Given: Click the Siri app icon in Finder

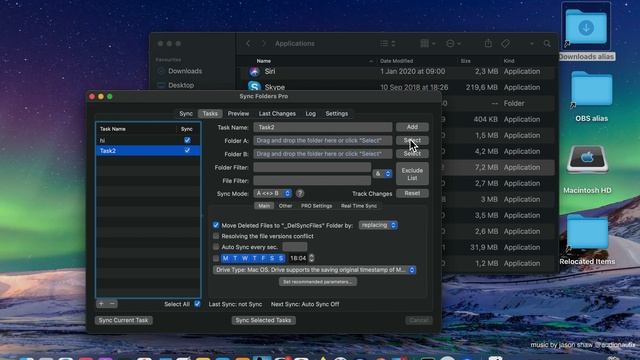Looking at the screenshot, I should coord(255,71).
